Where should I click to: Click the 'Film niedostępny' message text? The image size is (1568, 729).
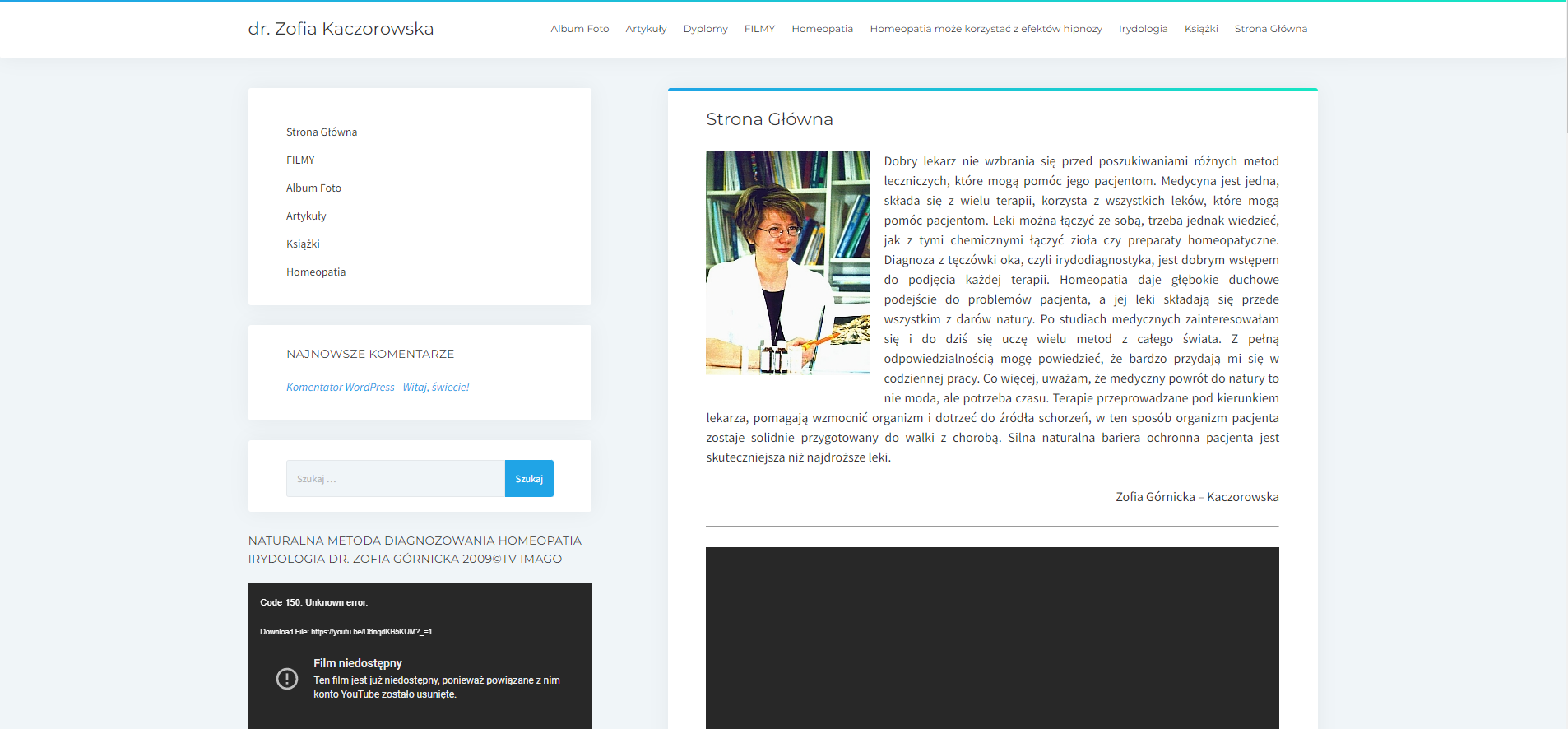click(x=358, y=663)
